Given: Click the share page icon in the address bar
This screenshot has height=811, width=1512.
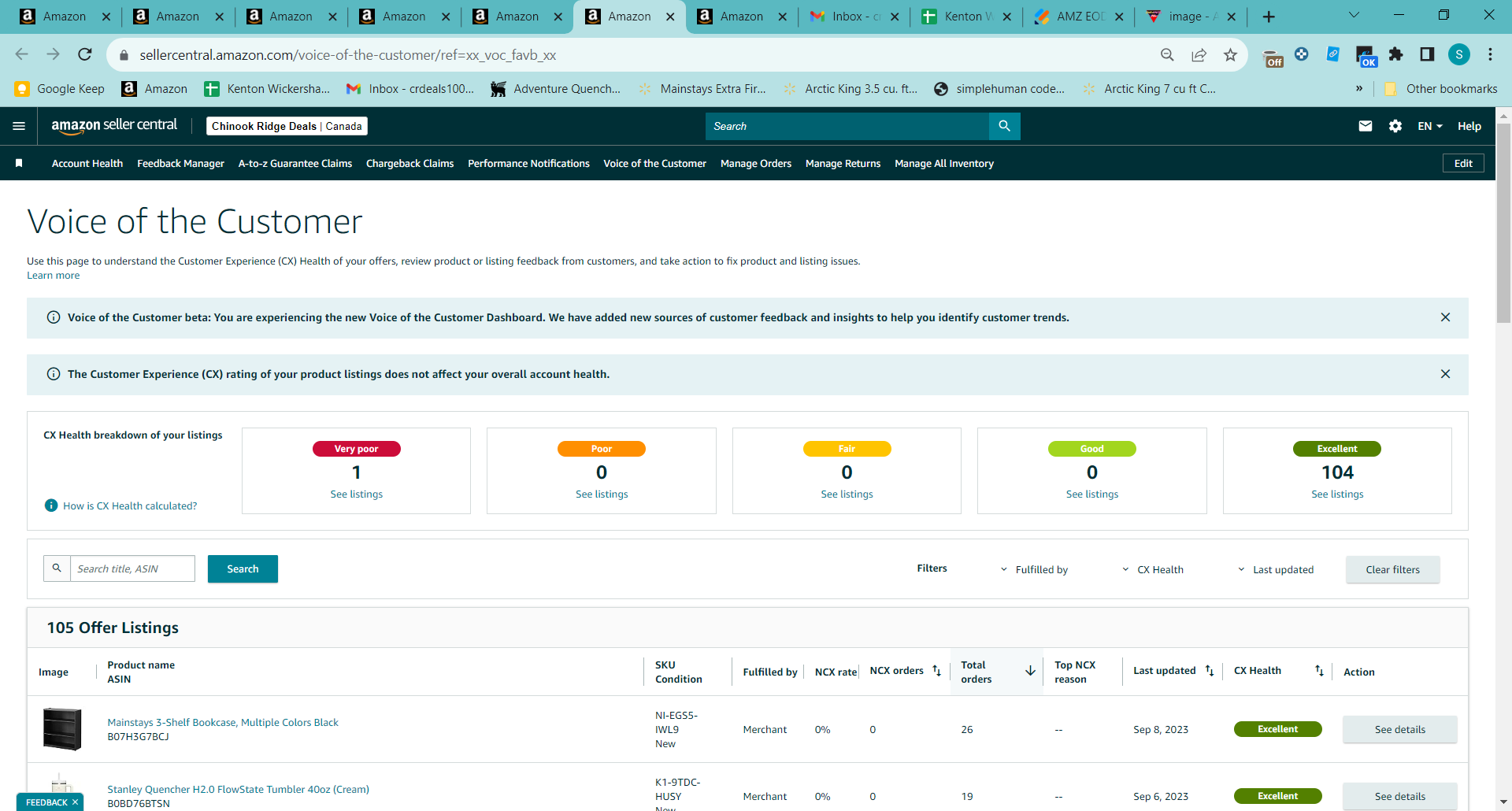Looking at the screenshot, I should [1199, 54].
